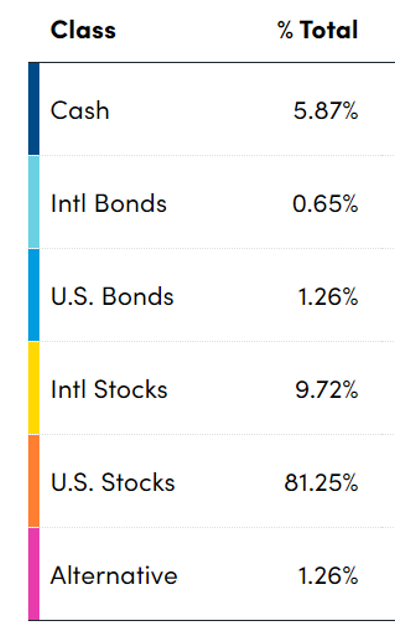
Task: Click the Class column header
Action: pyautogui.click(x=83, y=30)
